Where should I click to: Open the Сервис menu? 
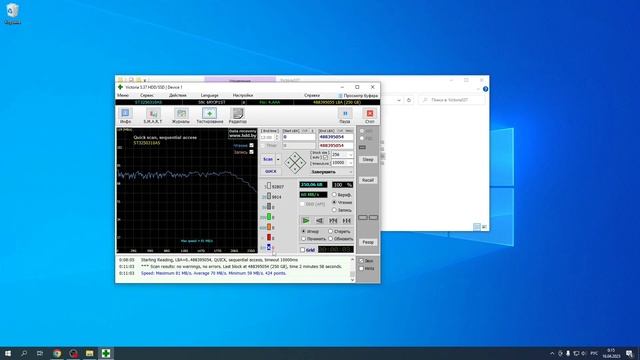(x=147, y=96)
